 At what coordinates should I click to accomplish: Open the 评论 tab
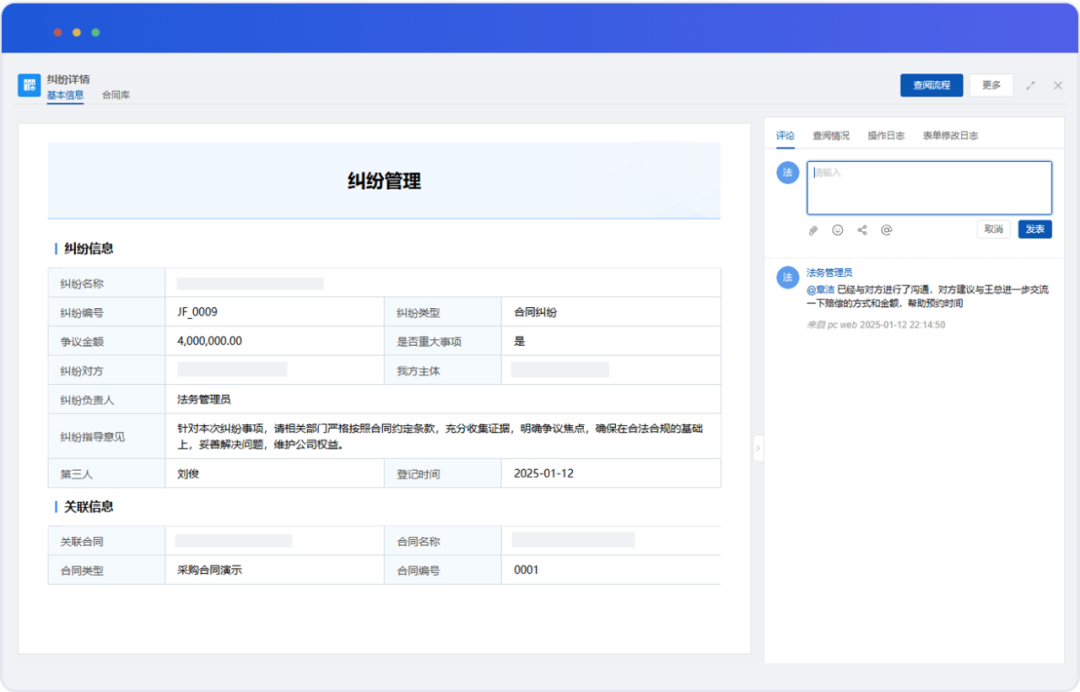coord(785,136)
